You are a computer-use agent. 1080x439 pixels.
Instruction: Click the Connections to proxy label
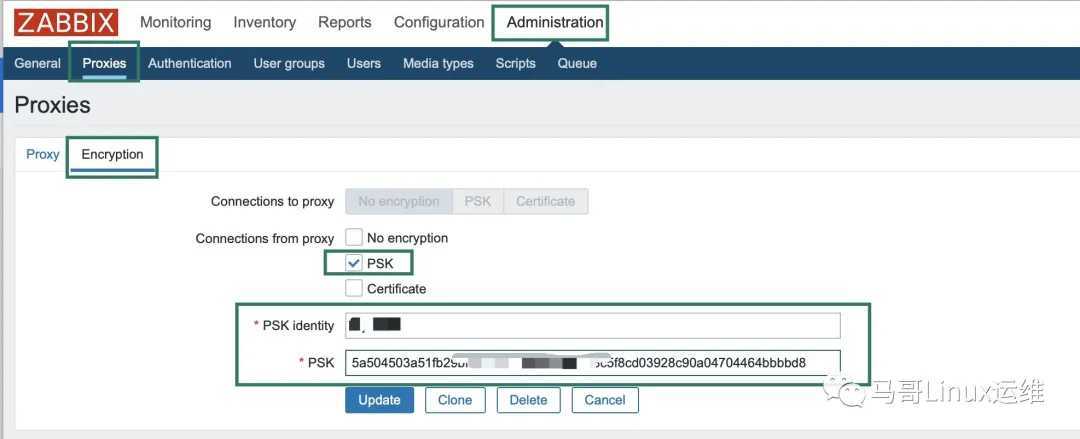pos(273,202)
